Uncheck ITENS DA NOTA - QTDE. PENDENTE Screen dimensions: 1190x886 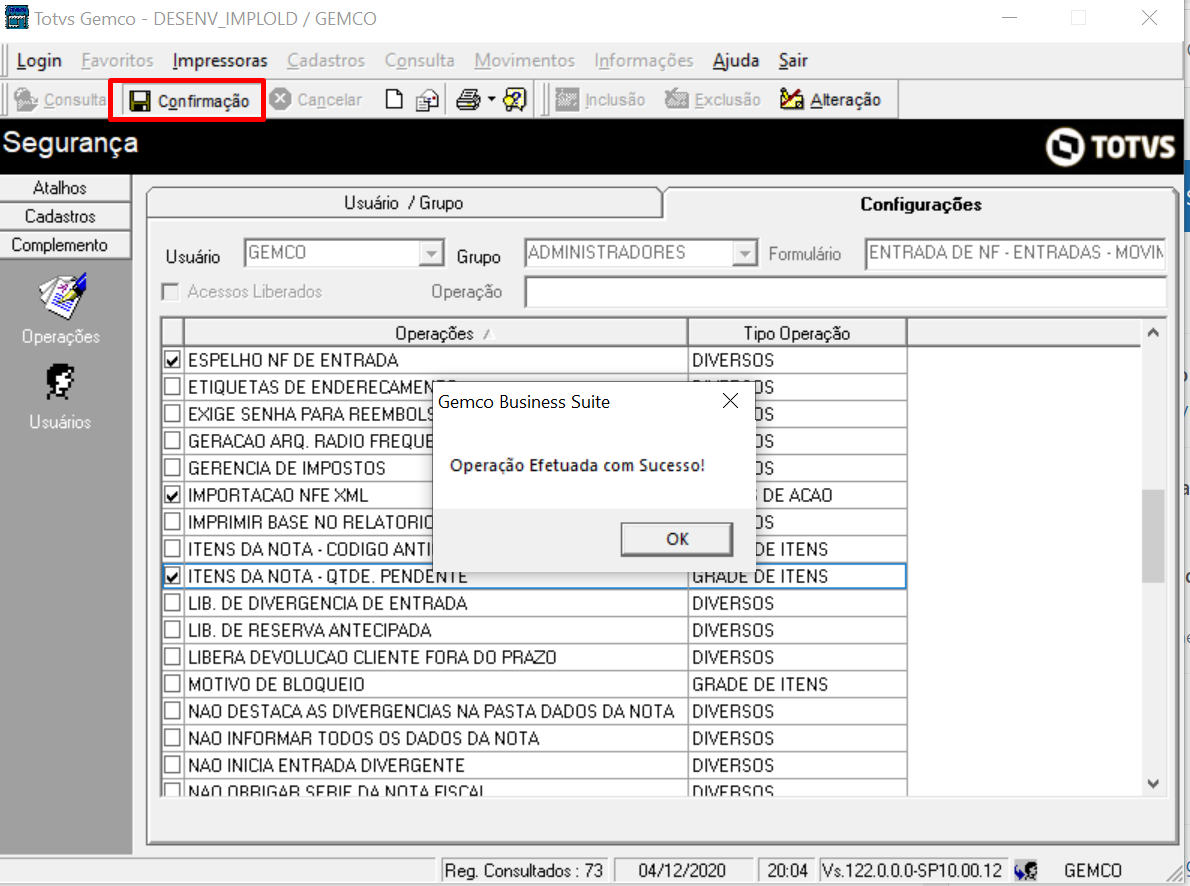172,576
